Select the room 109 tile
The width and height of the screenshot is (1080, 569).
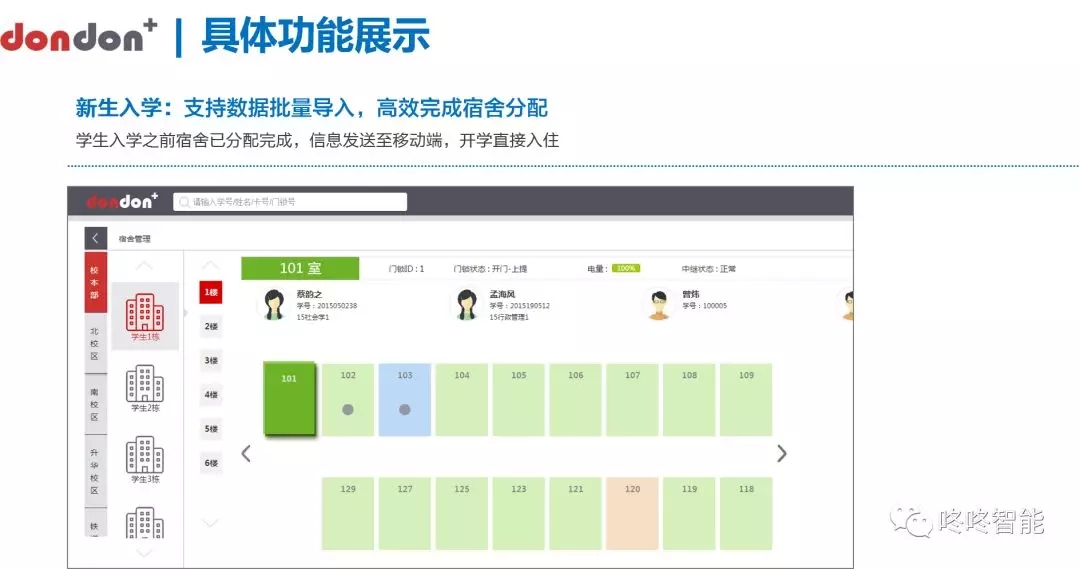(x=747, y=400)
